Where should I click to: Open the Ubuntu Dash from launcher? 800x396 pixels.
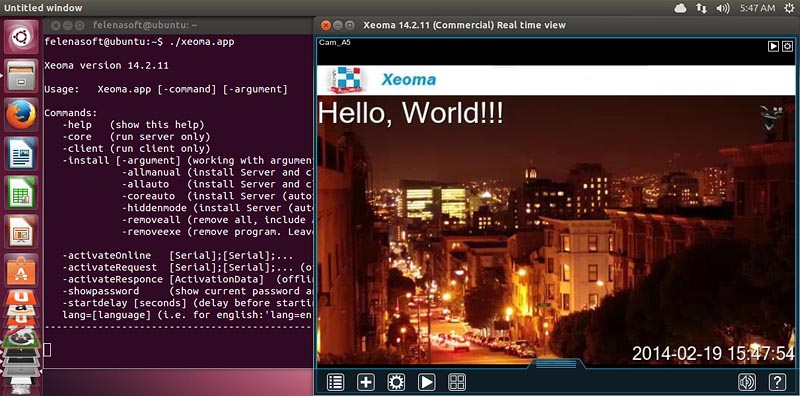(21, 37)
